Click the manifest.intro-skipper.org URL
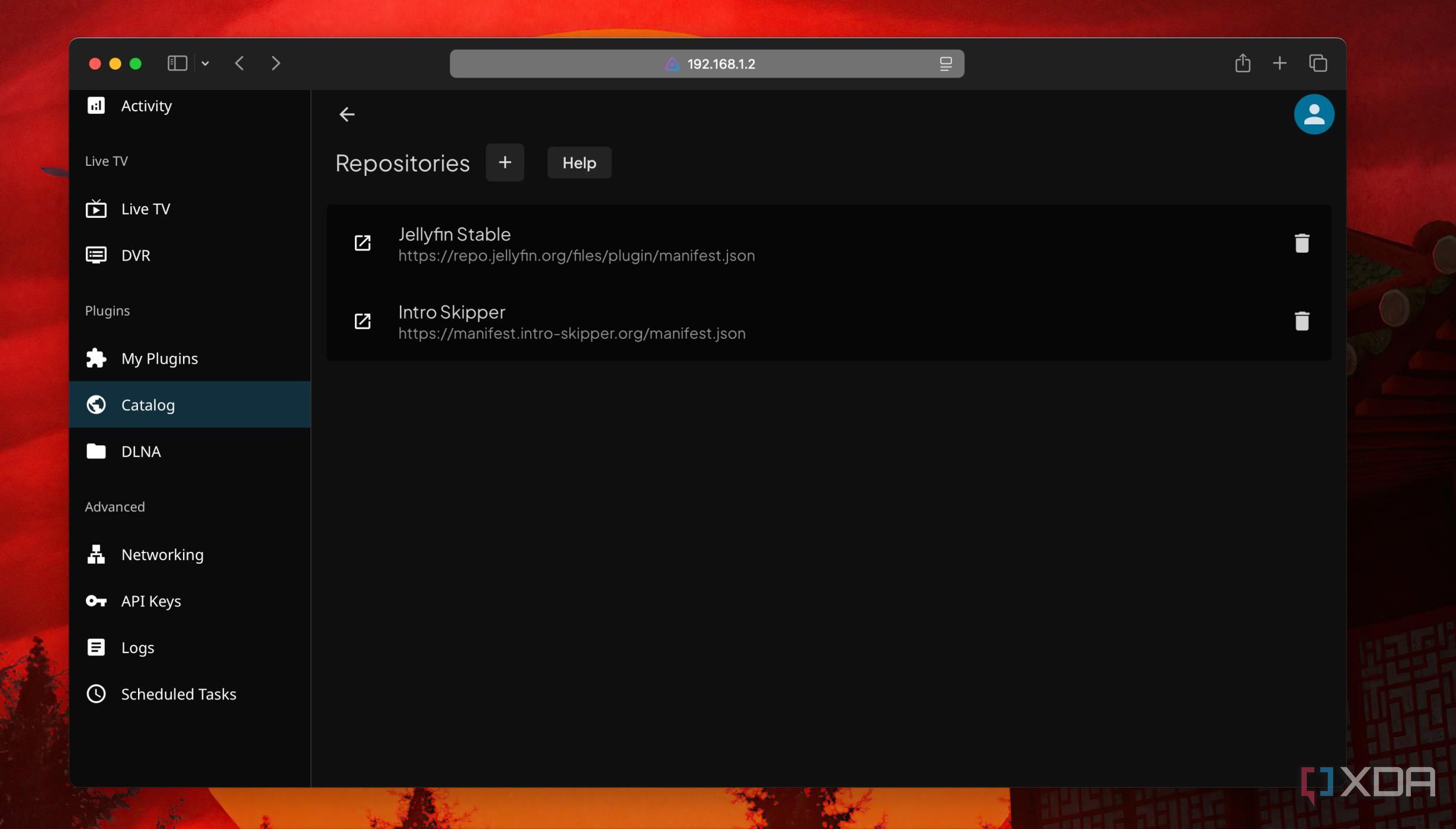 pos(572,333)
